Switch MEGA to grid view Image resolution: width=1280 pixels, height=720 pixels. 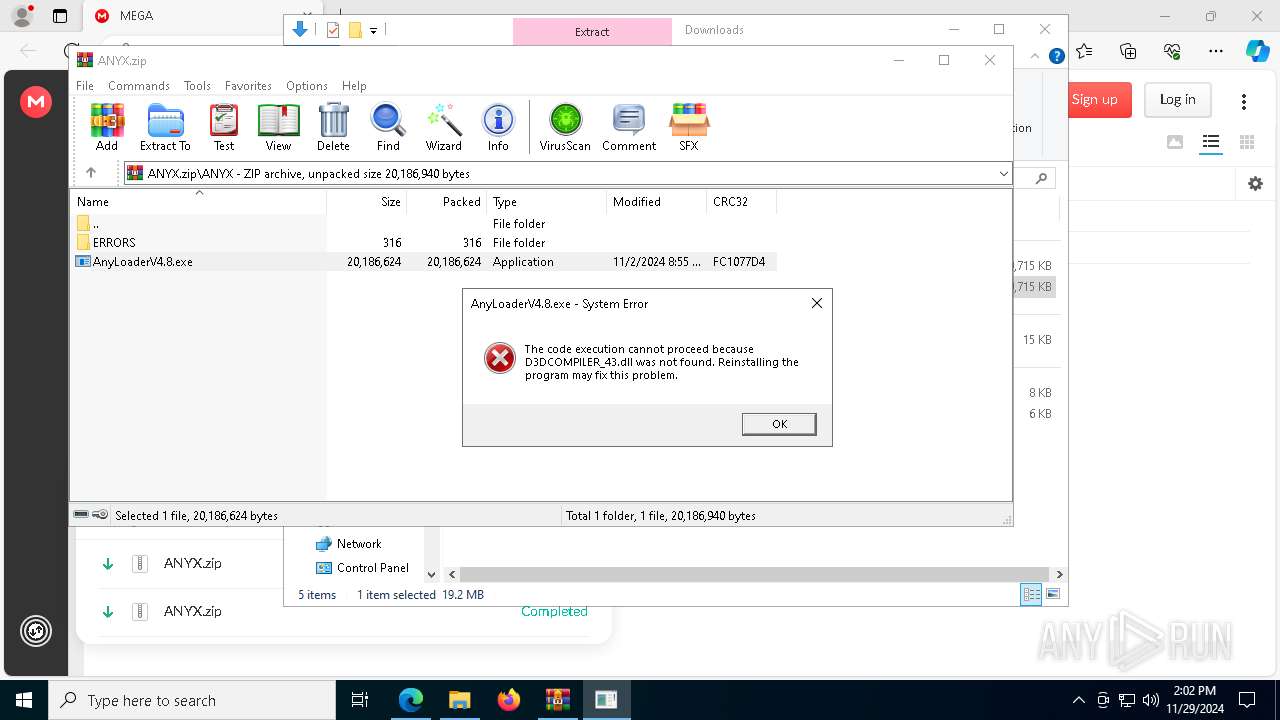point(1247,142)
